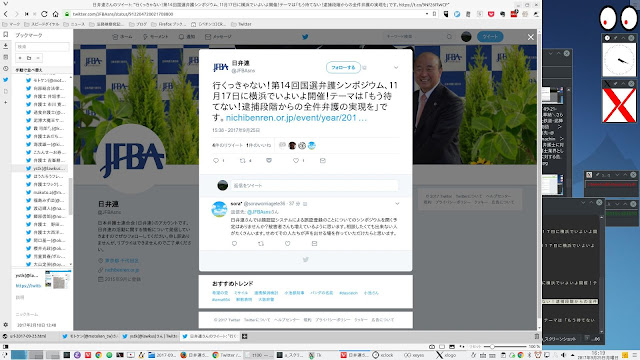The height and width of the screenshot is (360, 640).
Task: Click the Evernote elephant extension icon
Action: (502, 14)
